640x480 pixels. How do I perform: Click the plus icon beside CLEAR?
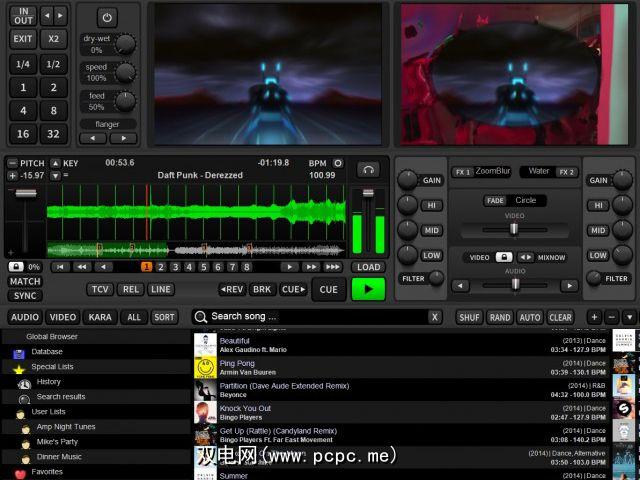(594, 317)
